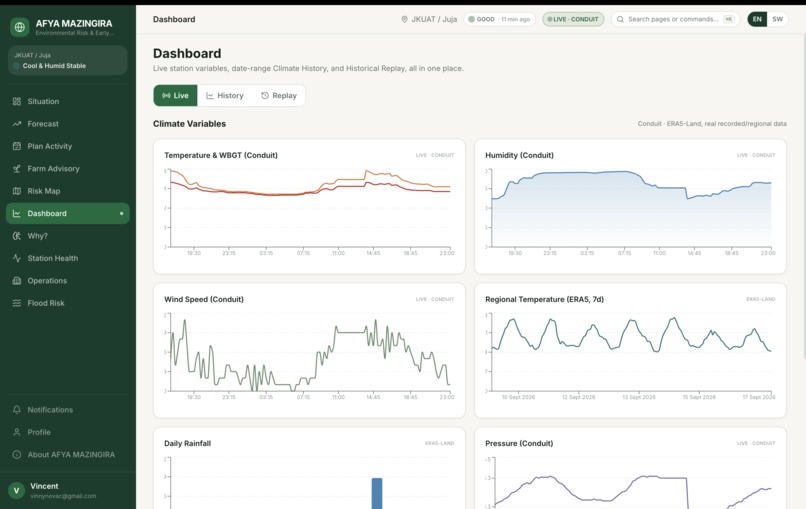
Task: Click the Situation sidebar icon
Action: [x=17, y=101]
